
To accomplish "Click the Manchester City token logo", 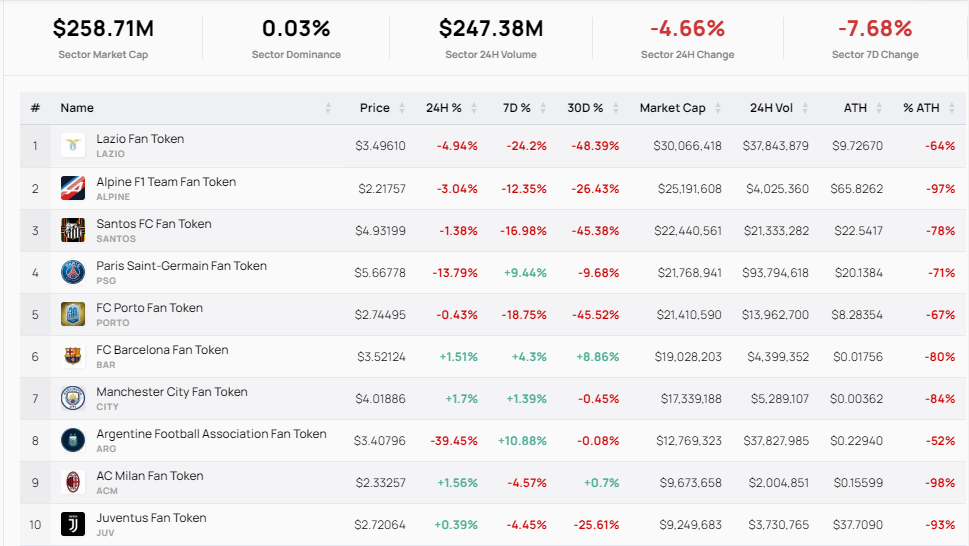I will 73,398.
